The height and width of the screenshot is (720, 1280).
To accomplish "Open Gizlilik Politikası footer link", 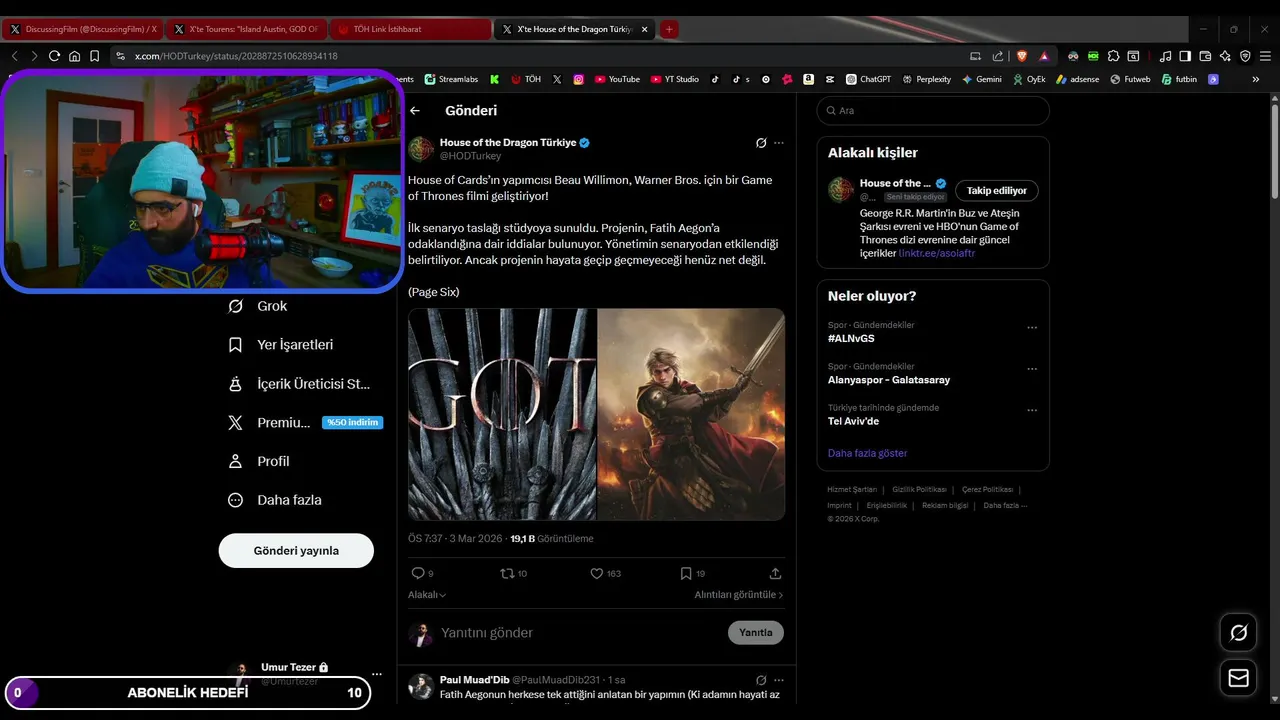I will click(919, 490).
